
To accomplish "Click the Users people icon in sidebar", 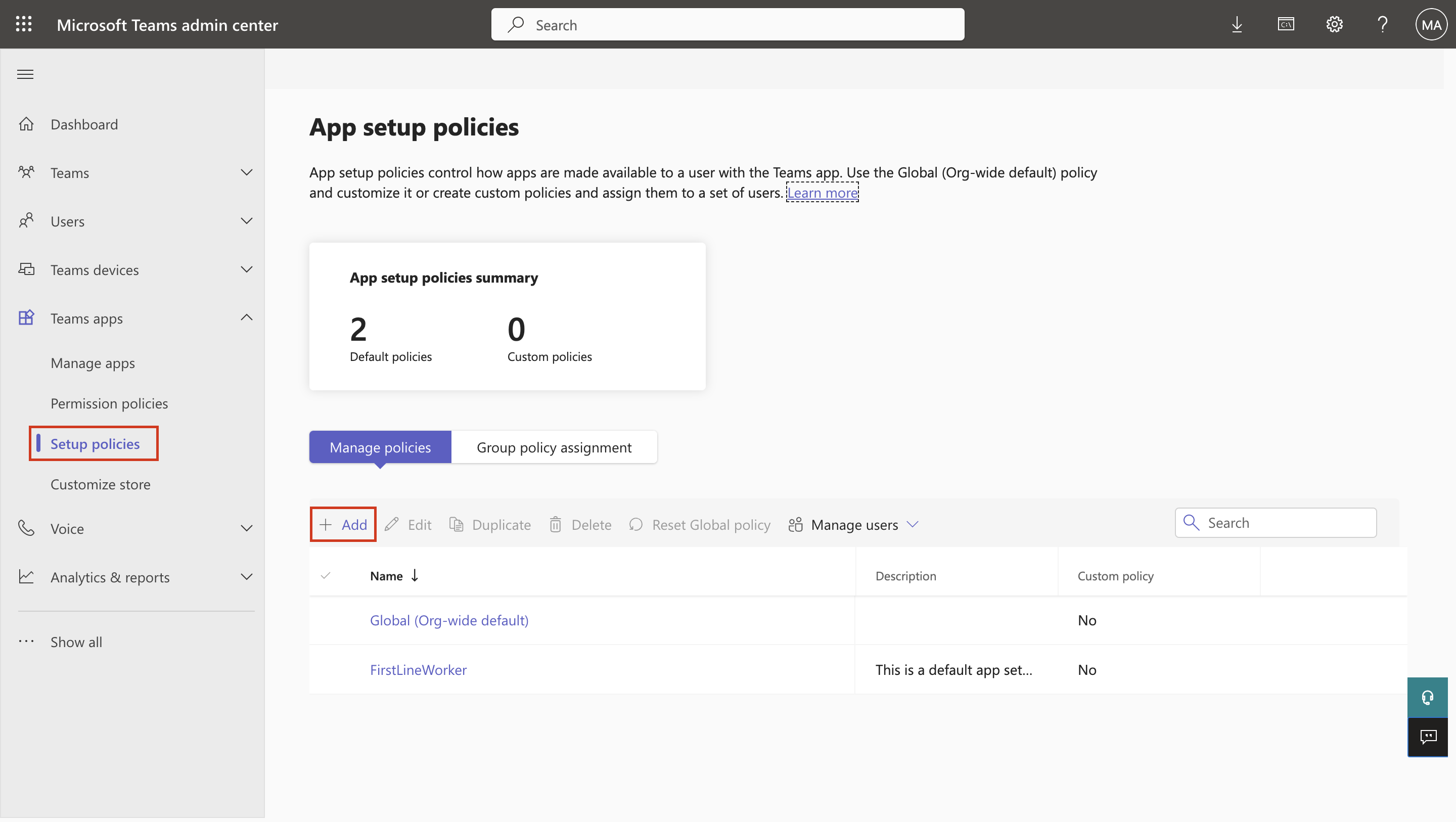I will pyautogui.click(x=26, y=220).
